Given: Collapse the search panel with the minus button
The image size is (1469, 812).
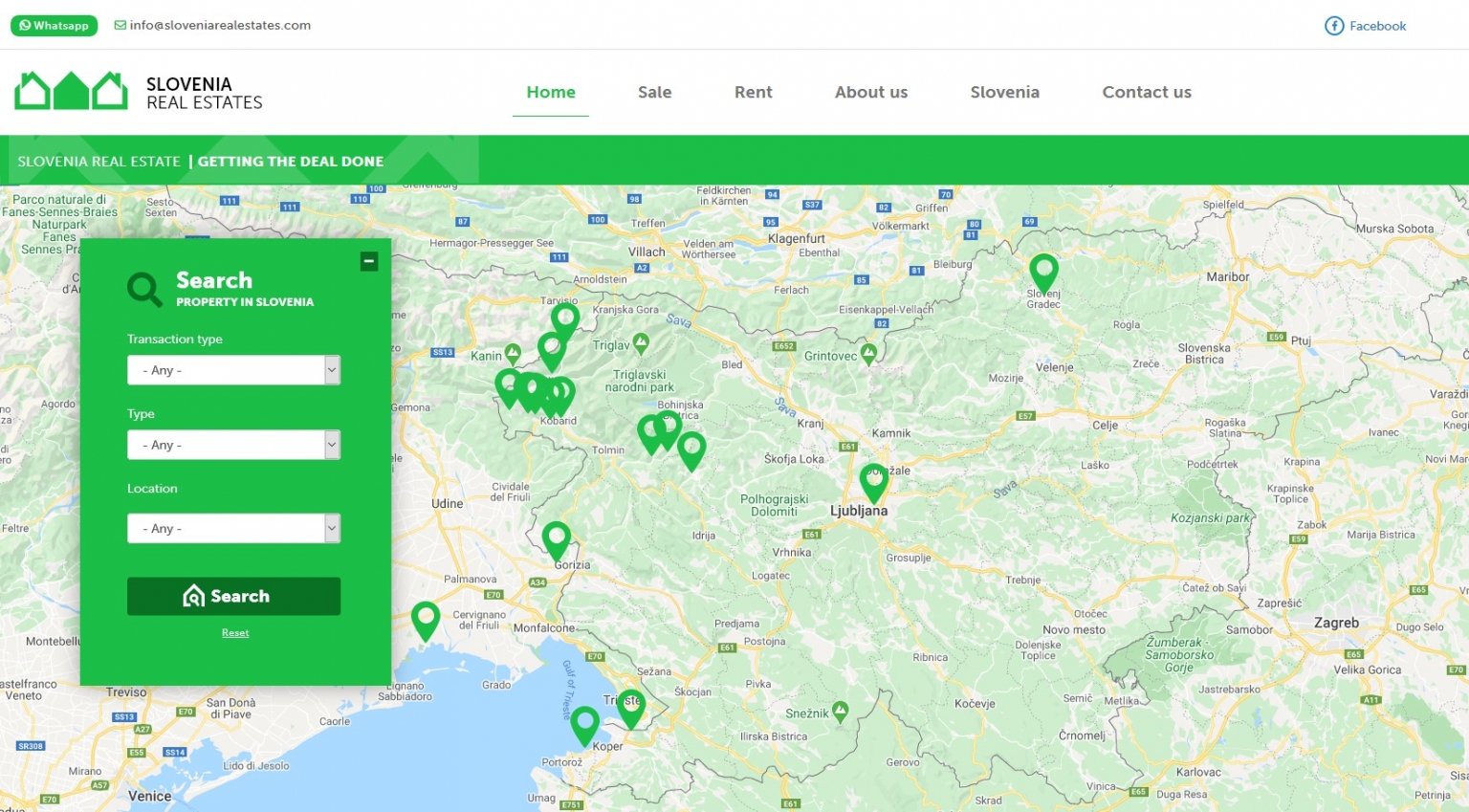Looking at the screenshot, I should [369, 260].
